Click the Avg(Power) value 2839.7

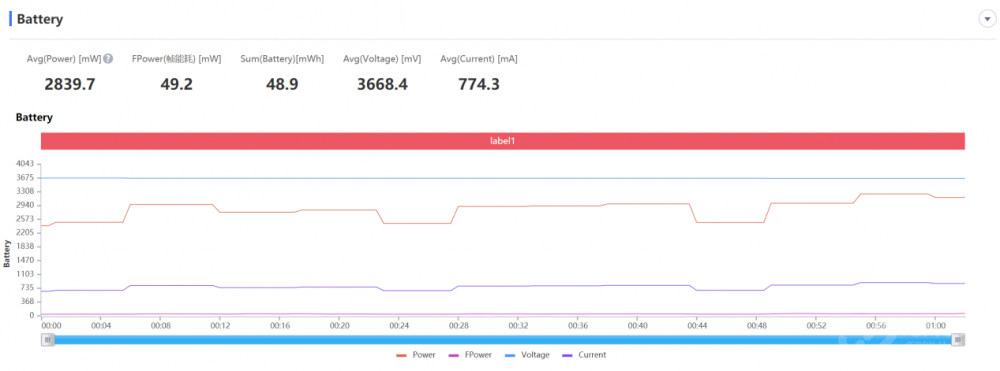coord(70,84)
